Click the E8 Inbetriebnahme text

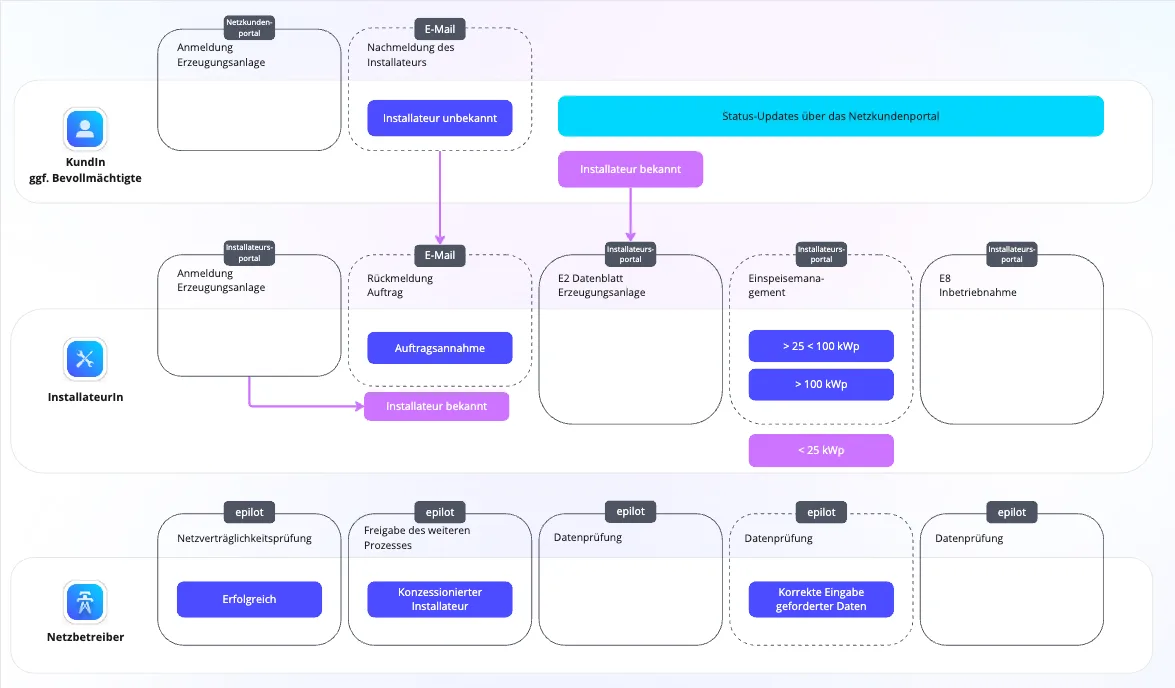pyautogui.click(x=978, y=285)
